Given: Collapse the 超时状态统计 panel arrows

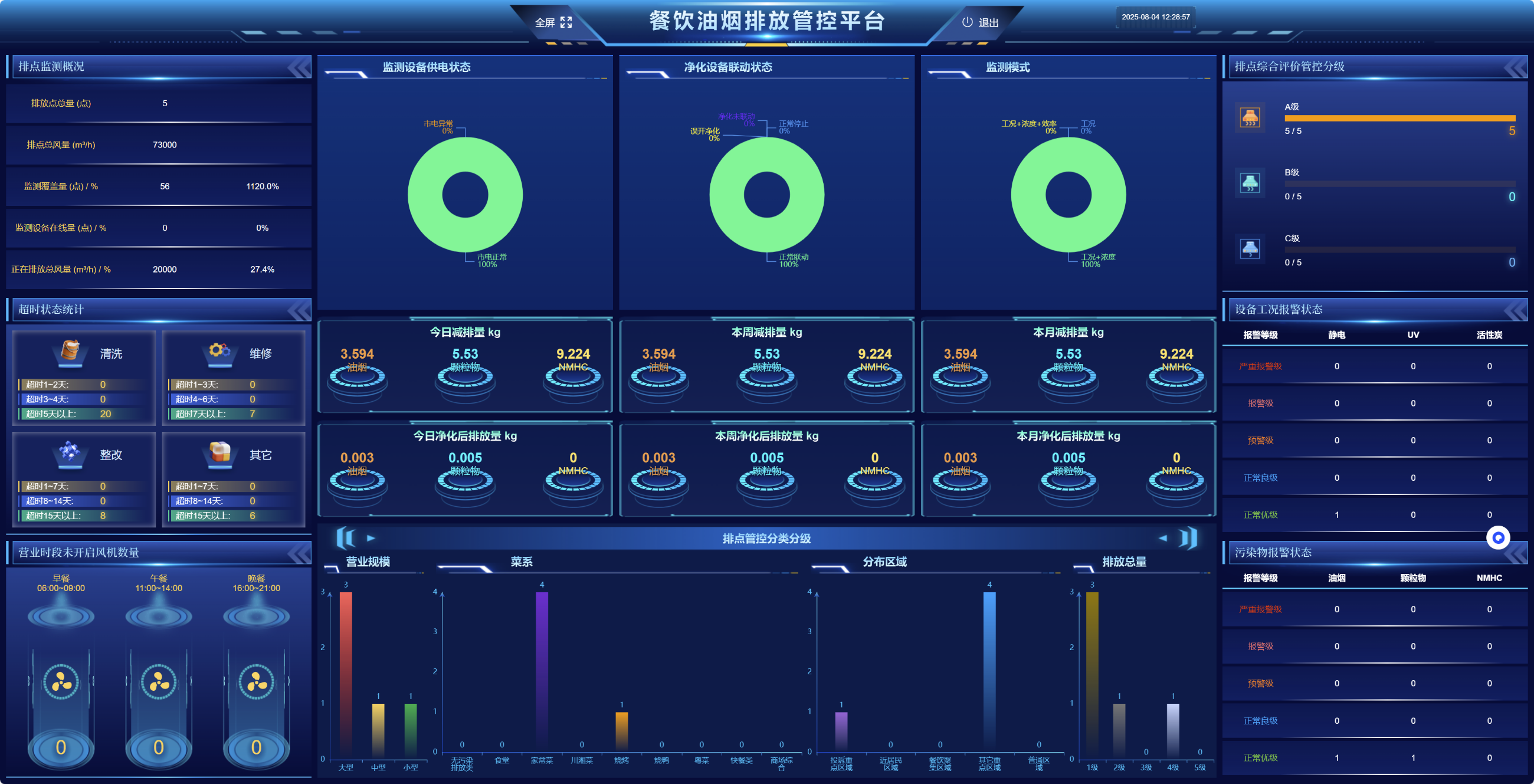Looking at the screenshot, I should pos(299,310).
